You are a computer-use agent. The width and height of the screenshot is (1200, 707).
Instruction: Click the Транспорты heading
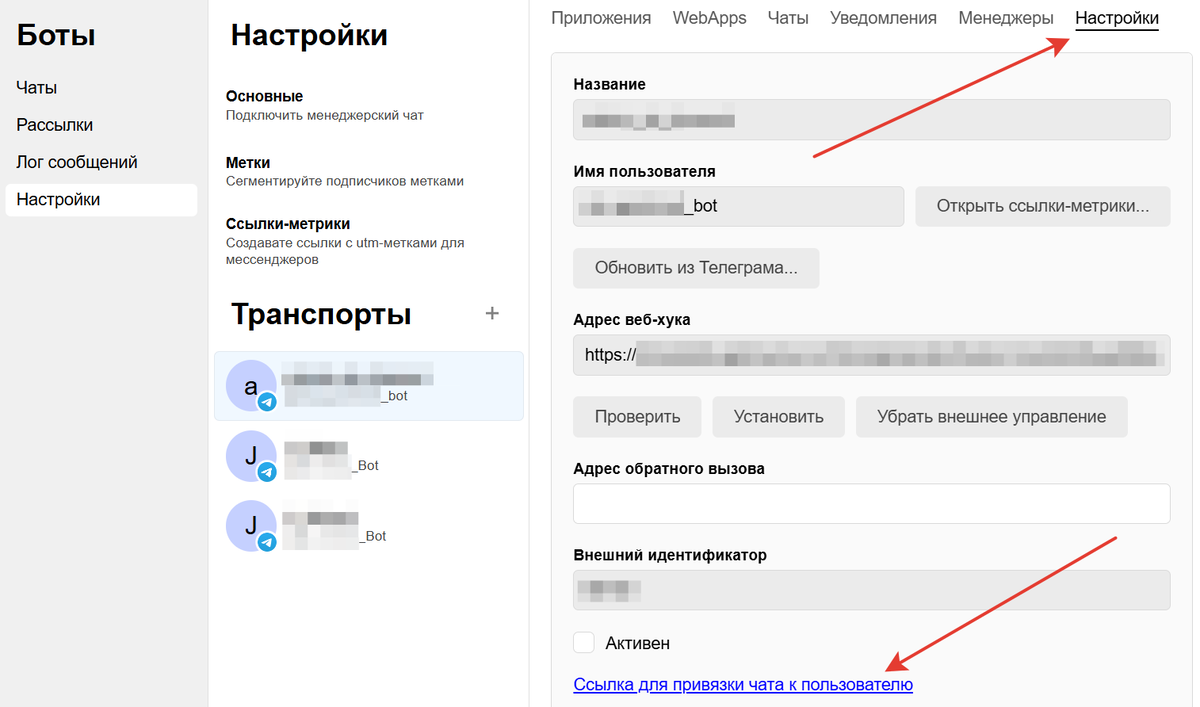321,314
